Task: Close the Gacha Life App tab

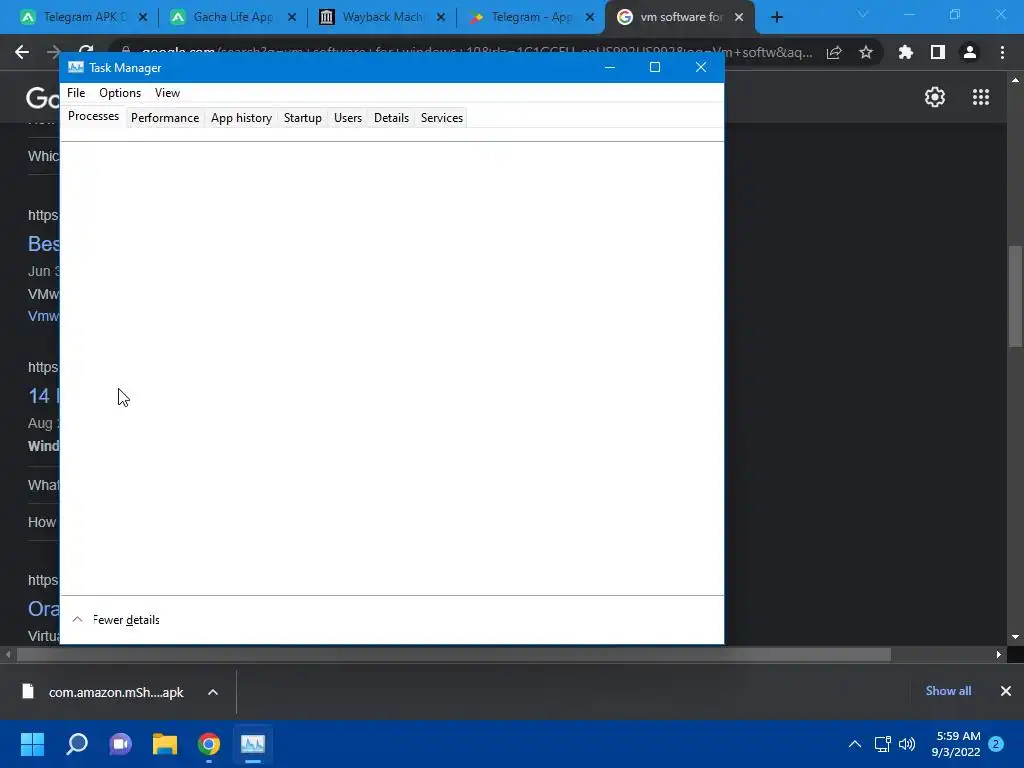Action: pyautogui.click(x=291, y=17)
